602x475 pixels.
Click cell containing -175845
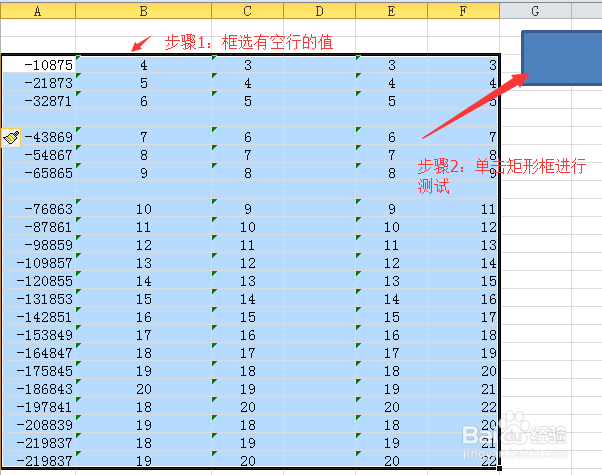tap(38, 371)
